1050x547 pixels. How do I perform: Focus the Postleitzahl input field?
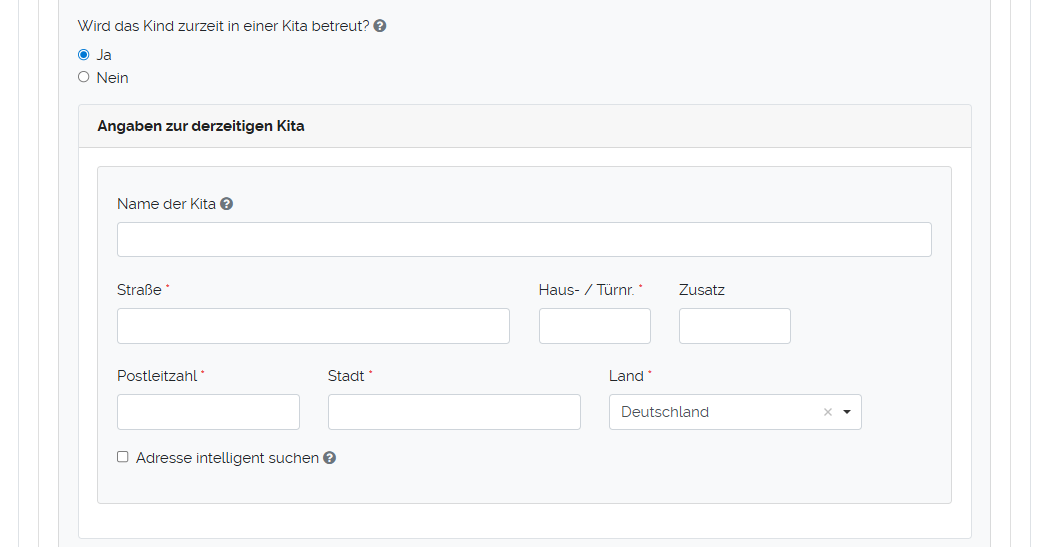[x=208, y=412]
